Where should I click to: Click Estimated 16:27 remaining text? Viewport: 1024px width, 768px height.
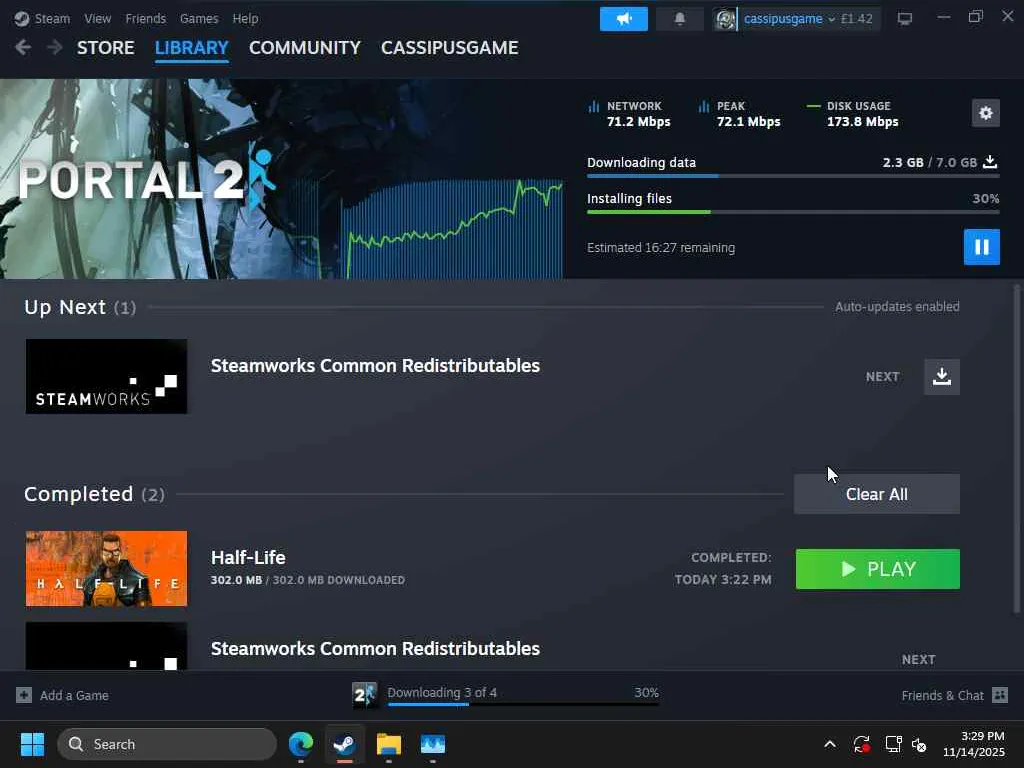[x=661, y=248]
